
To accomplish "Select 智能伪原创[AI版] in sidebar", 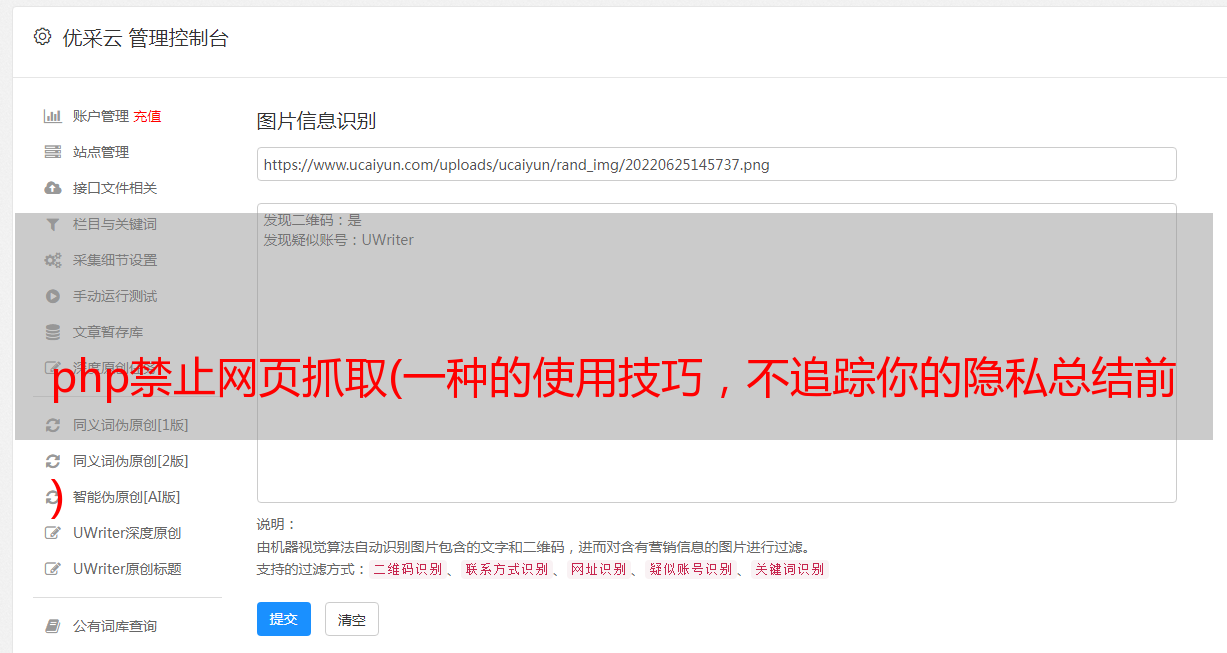I will [x=127, y=497].
